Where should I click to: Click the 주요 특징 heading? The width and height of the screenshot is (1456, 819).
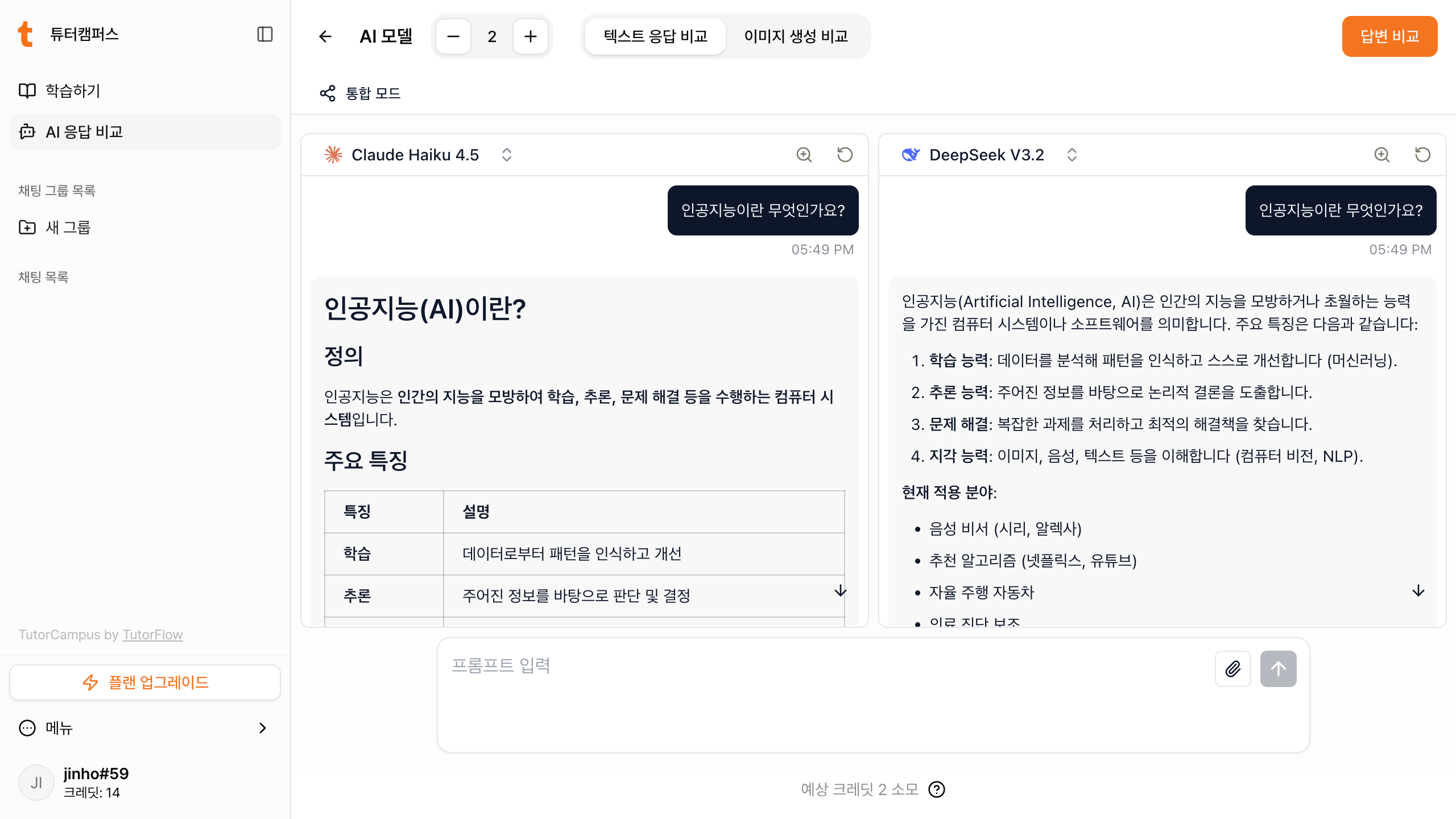[366, 460]
